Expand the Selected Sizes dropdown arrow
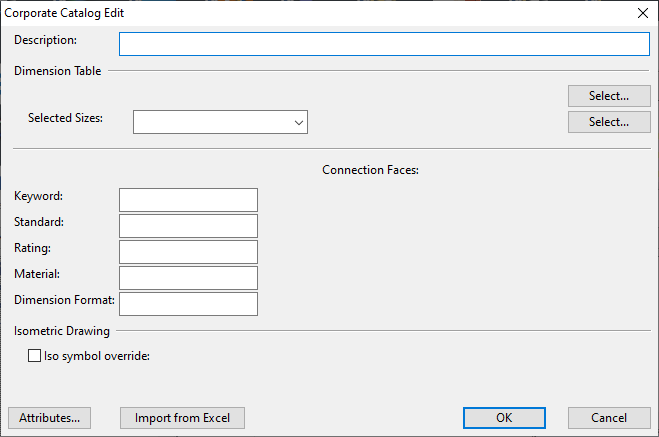The width and height of the screenshot is (659, 437). point(299,122)
